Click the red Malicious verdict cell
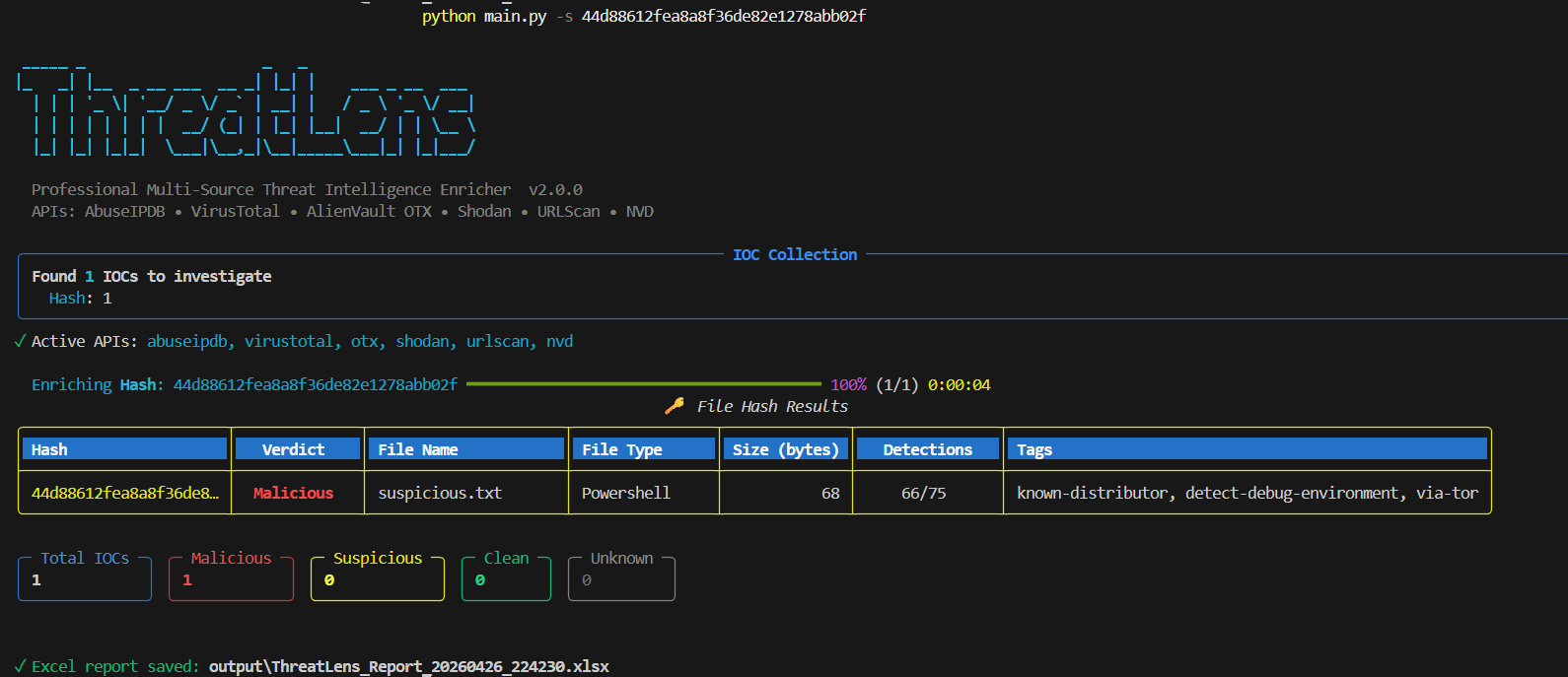 tap(293, 493)
